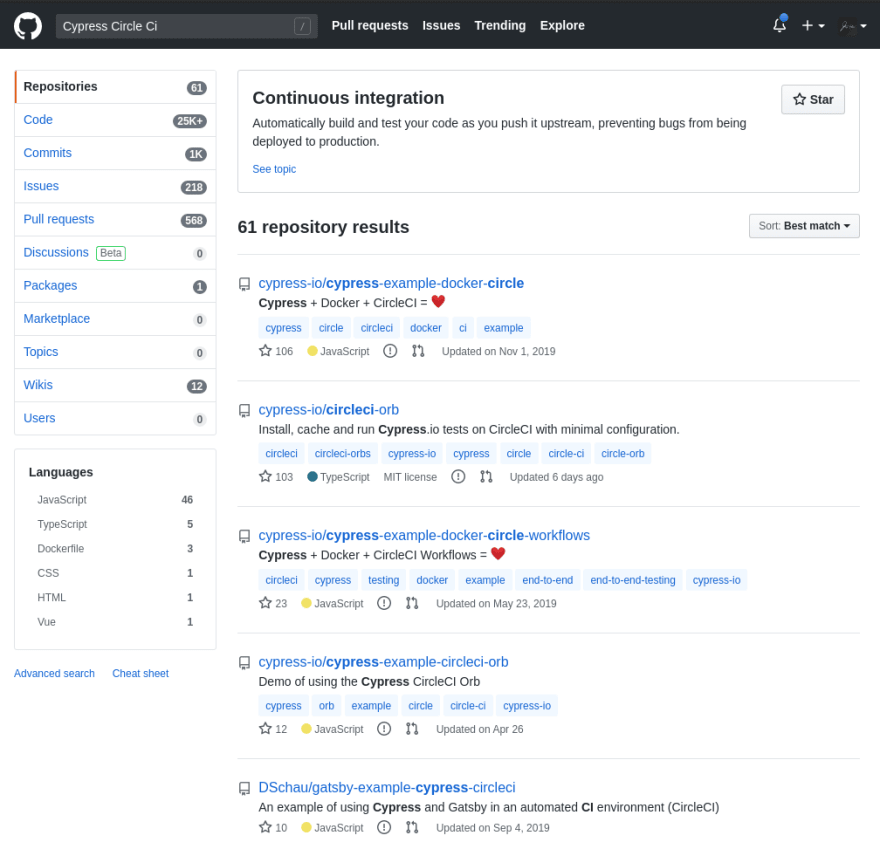880x856 pixels.
Task: Click star icon for cypress-example-circleci-orb
Action: (x=265, y=729)
